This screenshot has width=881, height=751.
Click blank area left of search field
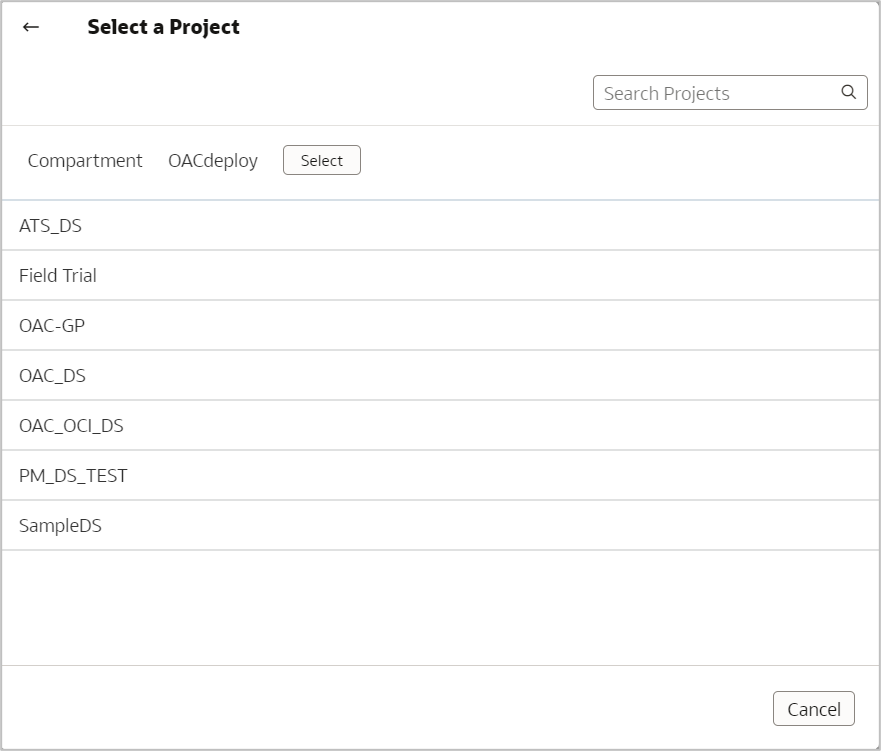click(x=300, y=93)
